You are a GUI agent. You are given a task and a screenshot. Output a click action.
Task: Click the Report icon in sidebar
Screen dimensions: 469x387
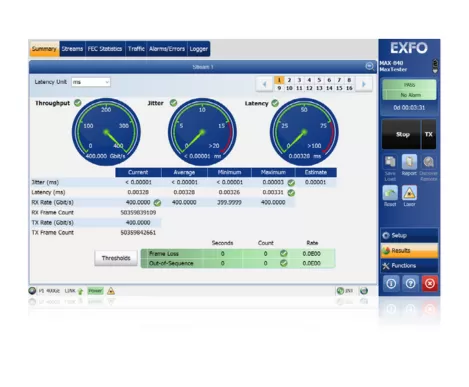pyautogui.click(x=409, y=162)
